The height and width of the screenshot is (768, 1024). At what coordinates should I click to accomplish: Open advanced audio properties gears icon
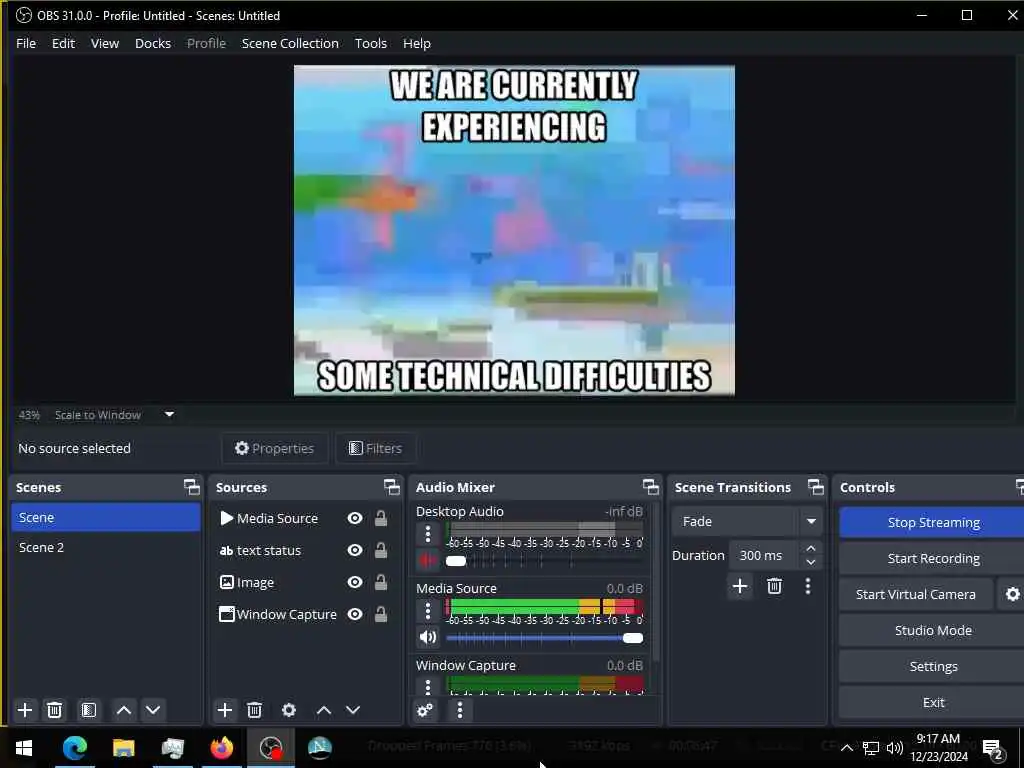tap(425, 710)
